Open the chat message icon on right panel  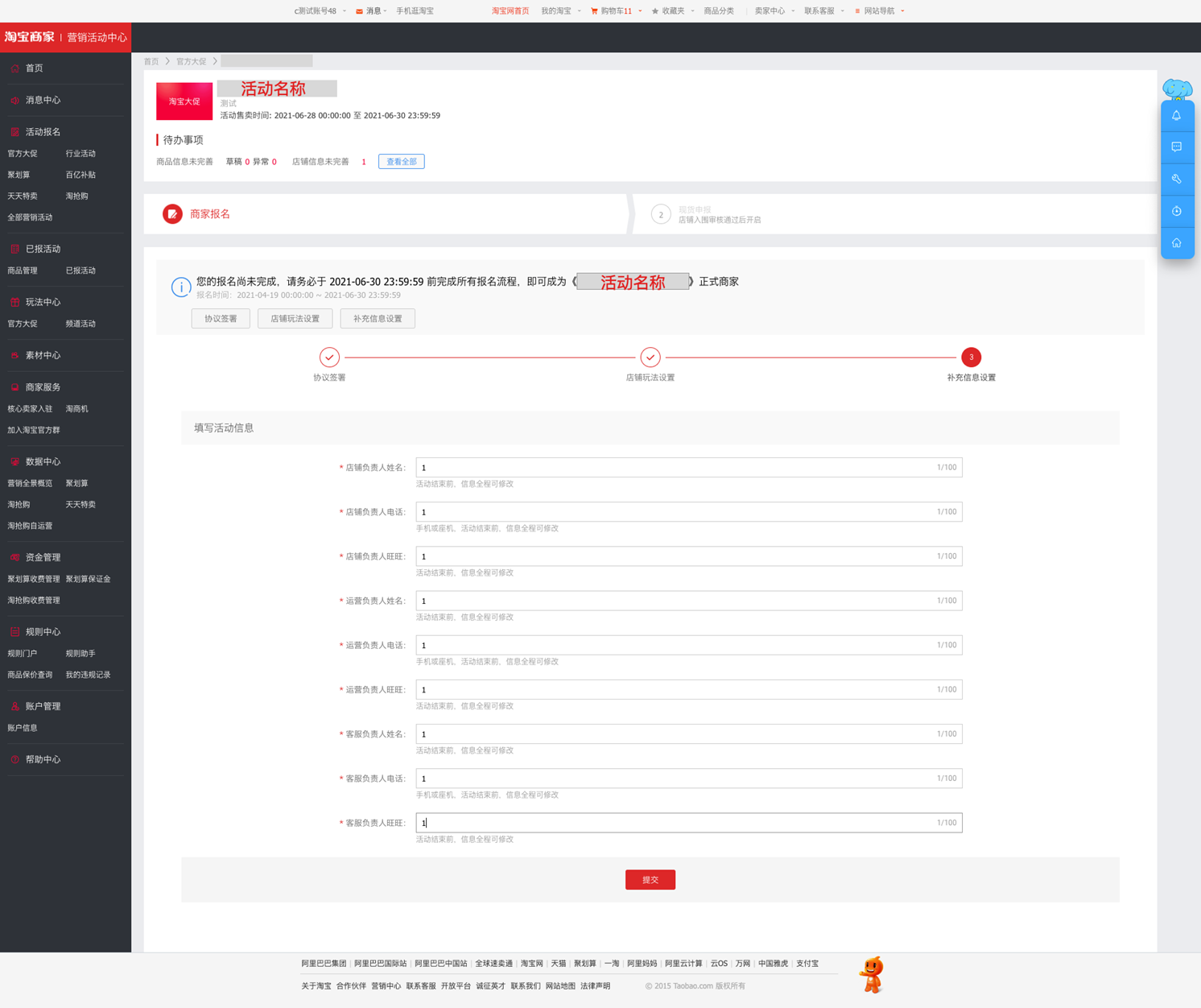point(1176,147)
